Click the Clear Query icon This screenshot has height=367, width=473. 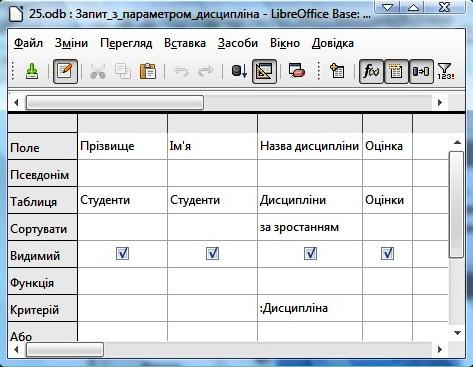tap(297, 71)
